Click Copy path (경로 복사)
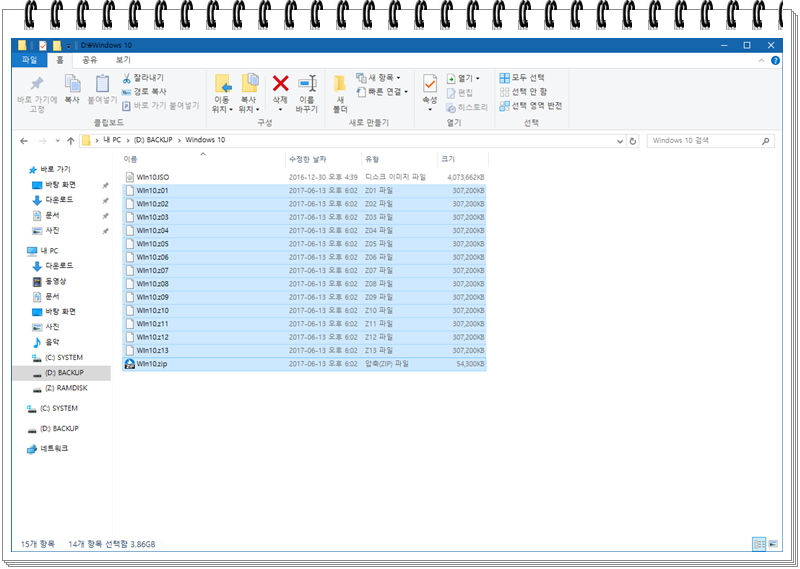The image size is (800, 569). [144, 91]
